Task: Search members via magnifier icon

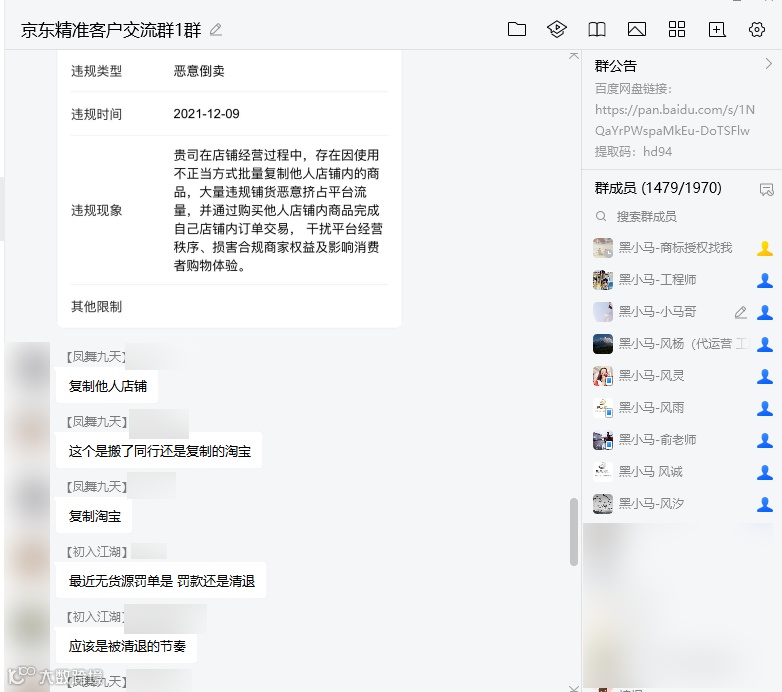Action: [601, 216]
